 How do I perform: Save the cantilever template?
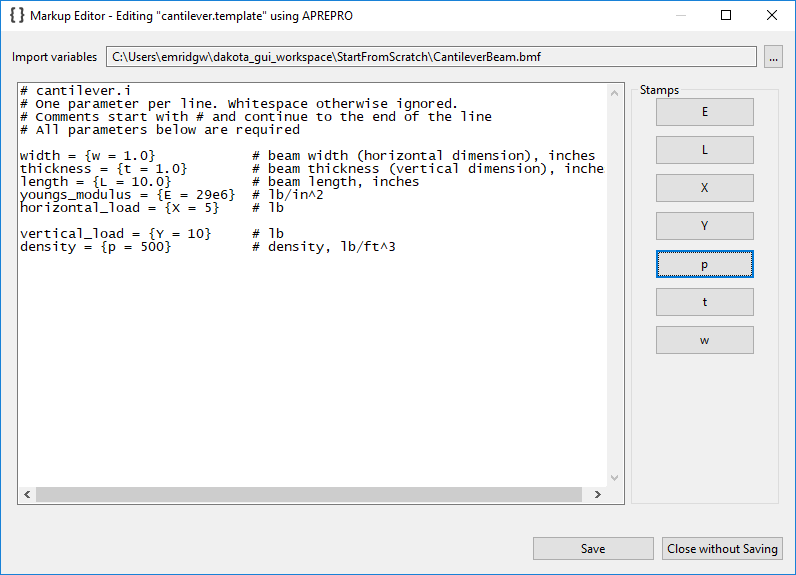pyautogui.click(x=593, y=549)
